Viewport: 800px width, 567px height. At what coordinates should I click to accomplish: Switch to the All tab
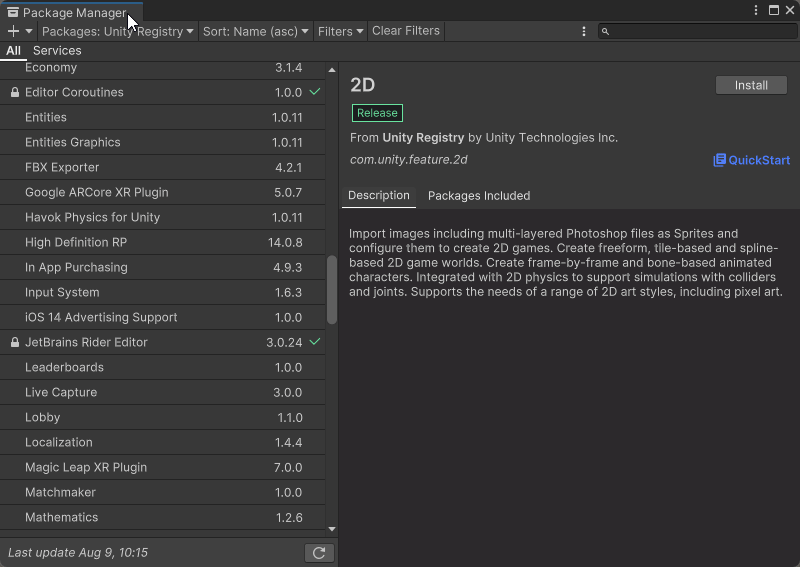[13, 51]
